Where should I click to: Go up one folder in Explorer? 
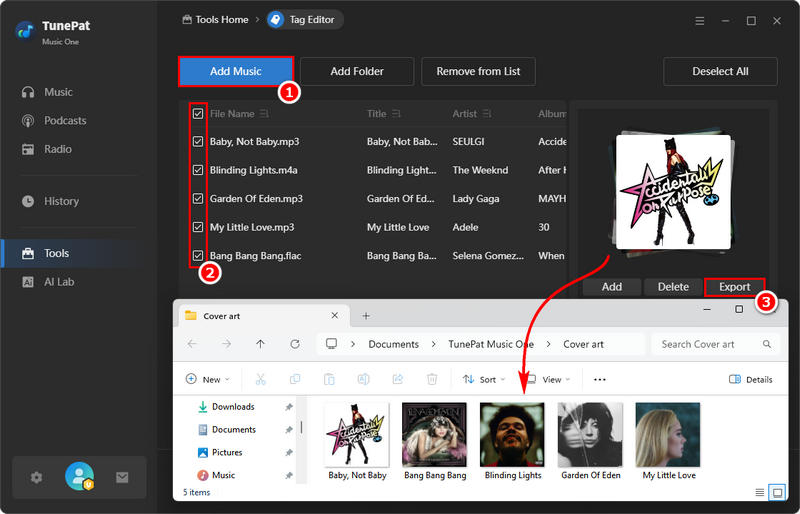point(261,344)
